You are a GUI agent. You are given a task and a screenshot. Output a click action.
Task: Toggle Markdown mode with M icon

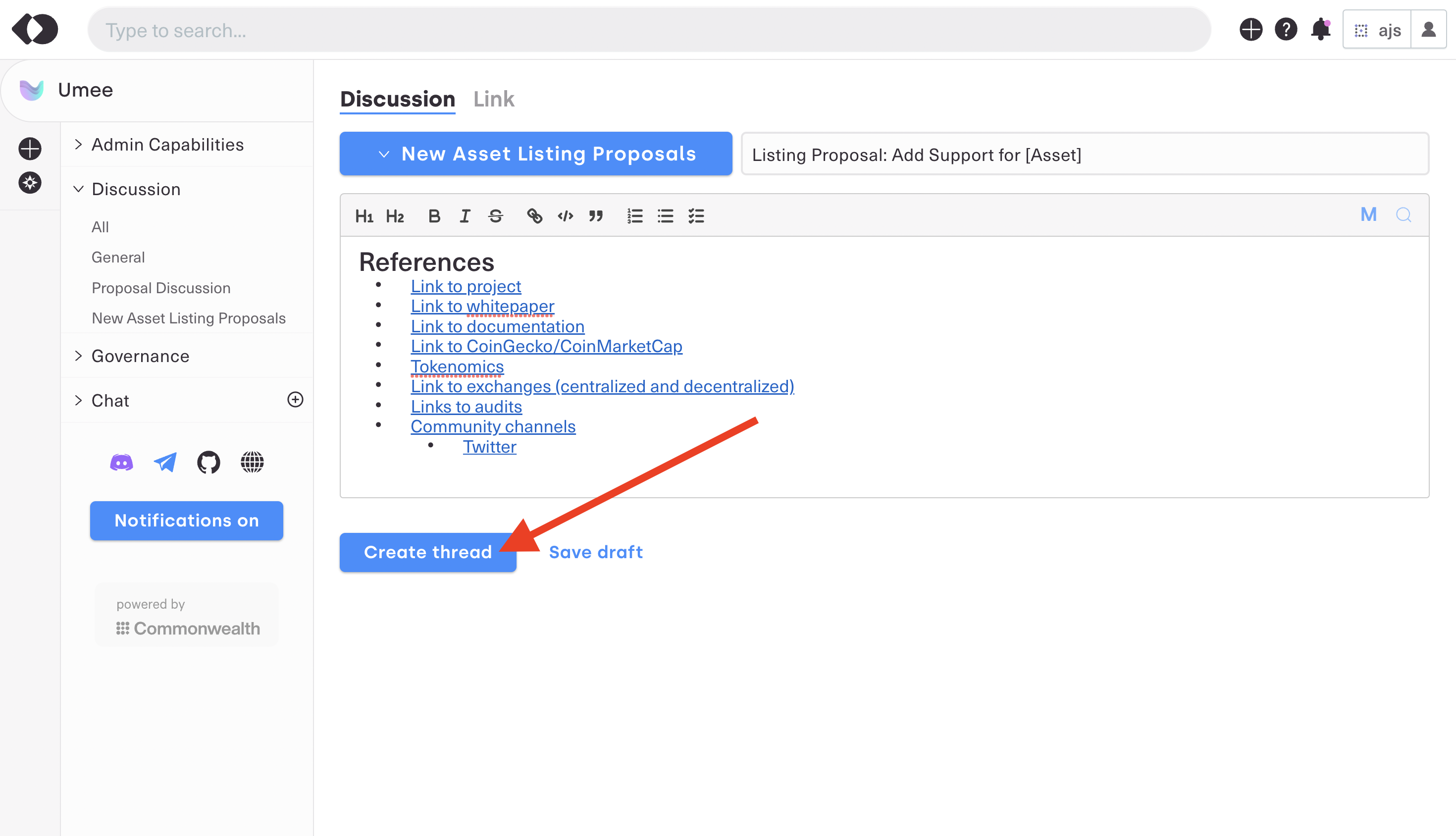[1369, 215]
